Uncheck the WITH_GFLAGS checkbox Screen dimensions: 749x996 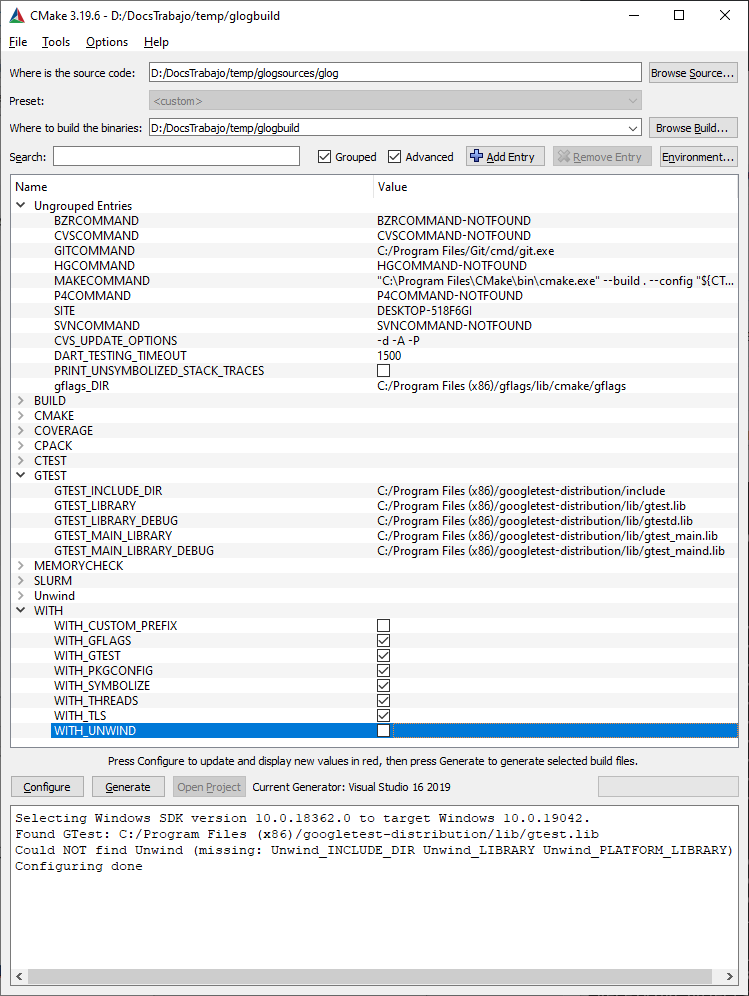(384, 640)
